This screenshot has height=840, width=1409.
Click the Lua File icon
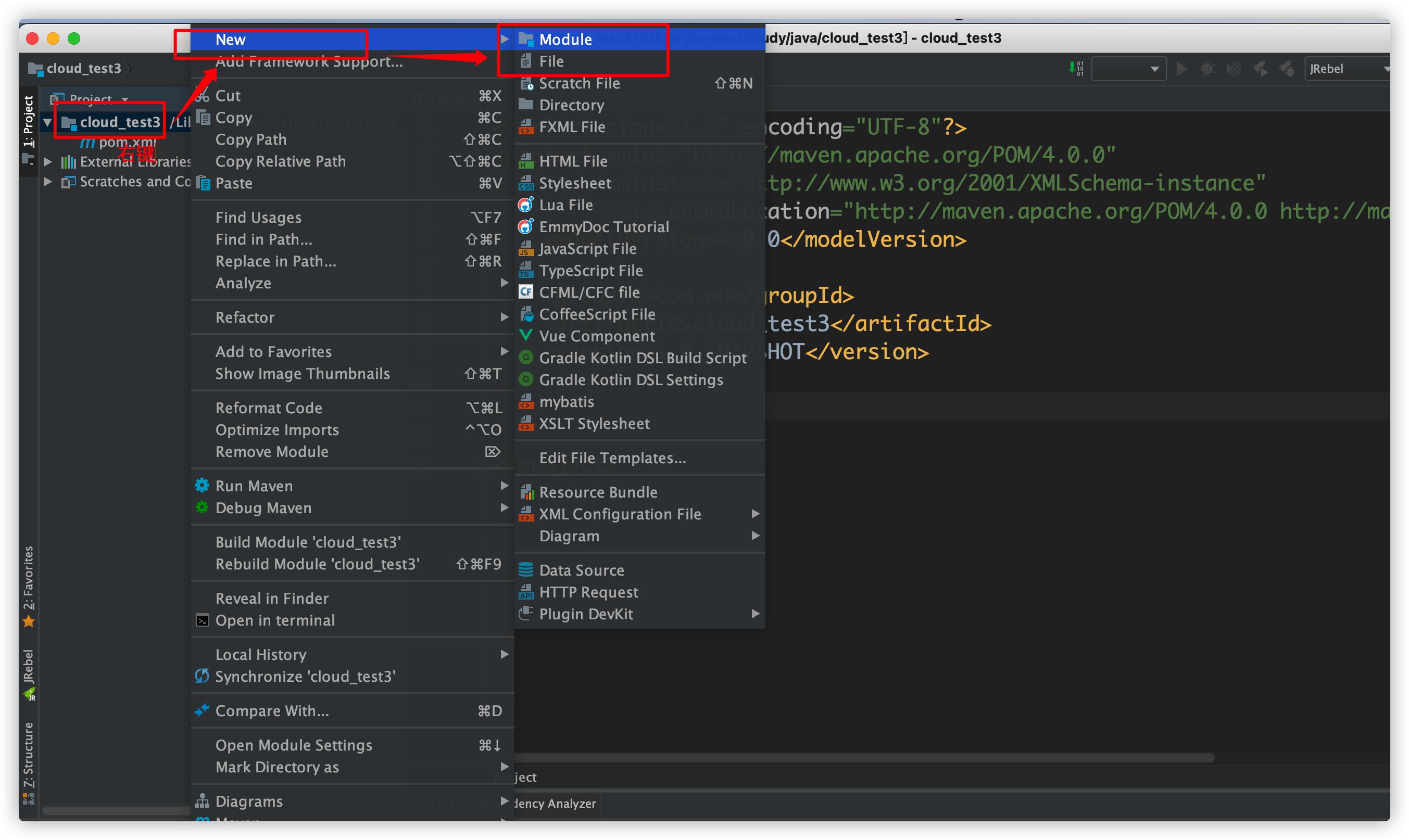pos(526,205)
